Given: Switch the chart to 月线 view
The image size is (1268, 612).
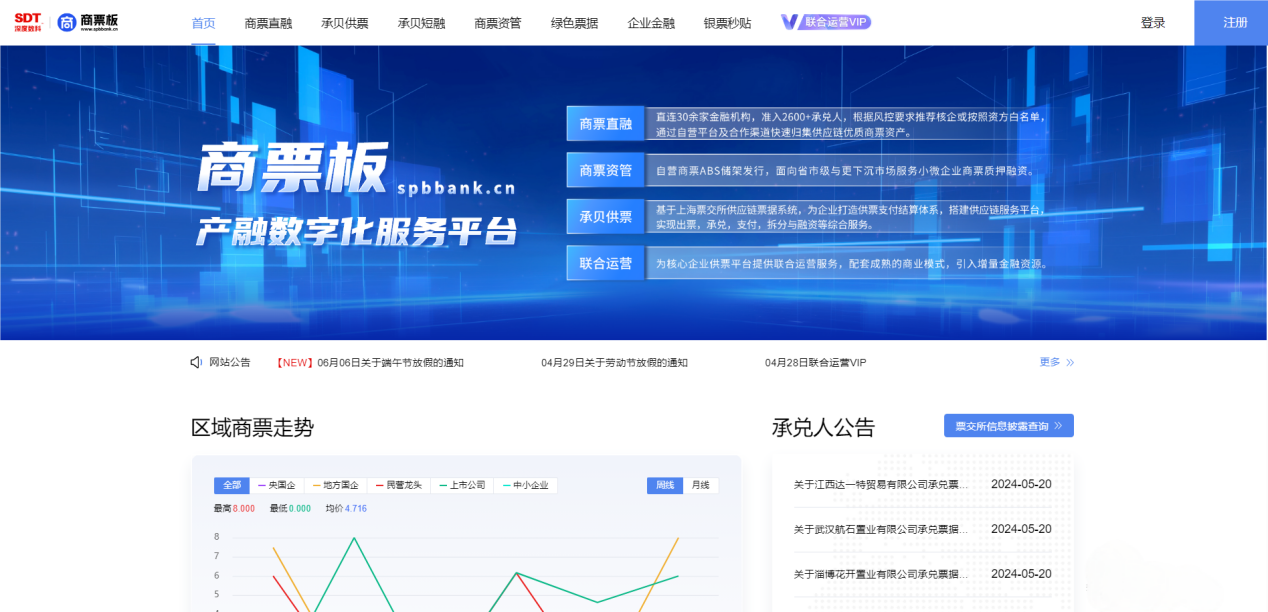Looking at the screenshot, I should 699,485.
